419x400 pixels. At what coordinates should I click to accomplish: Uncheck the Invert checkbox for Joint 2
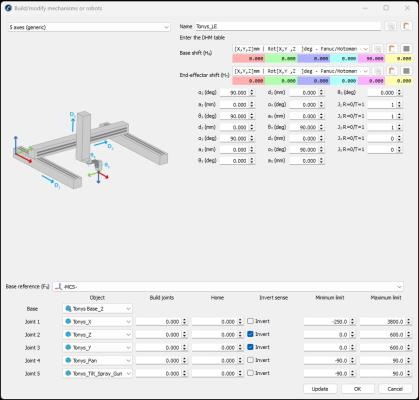click(x=250, y=334)
